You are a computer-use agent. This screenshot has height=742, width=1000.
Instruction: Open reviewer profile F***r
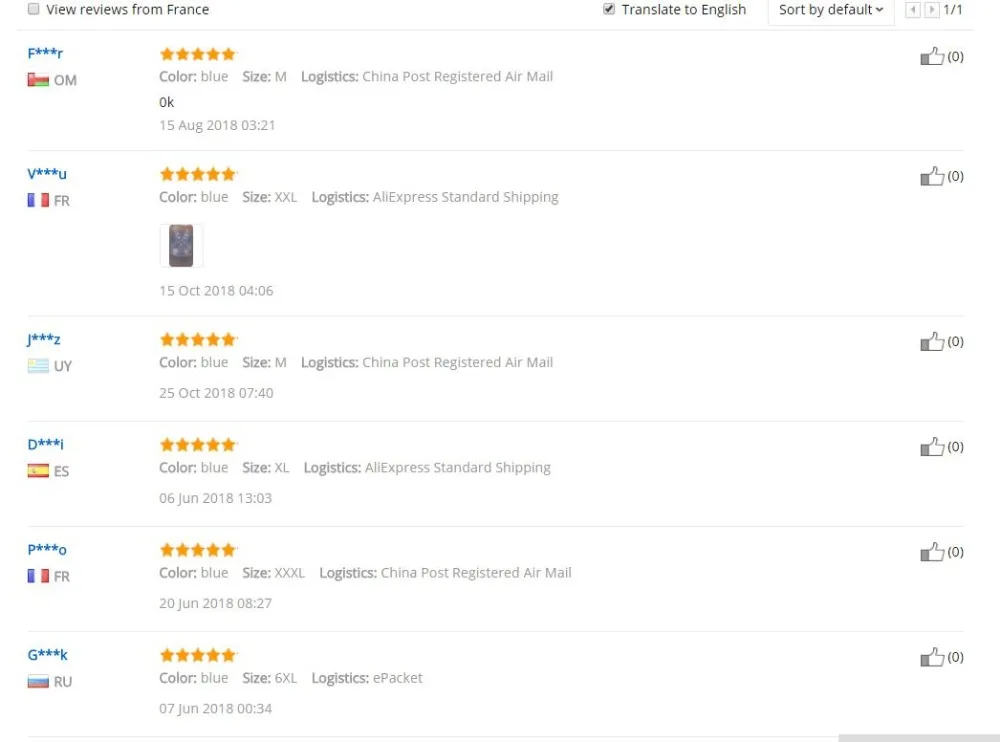pyautogui.click(x=45, y=53)
